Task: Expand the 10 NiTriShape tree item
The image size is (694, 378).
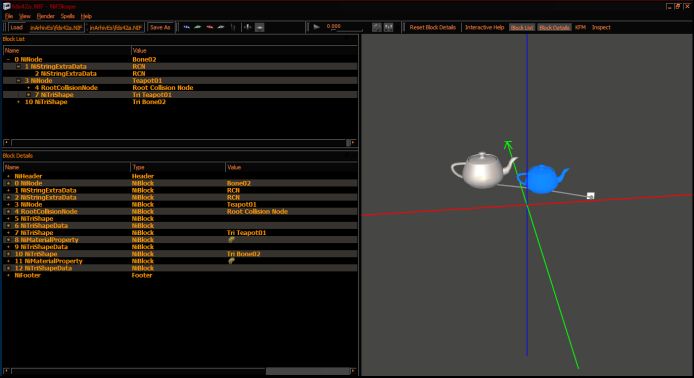Action: [19, 102]
